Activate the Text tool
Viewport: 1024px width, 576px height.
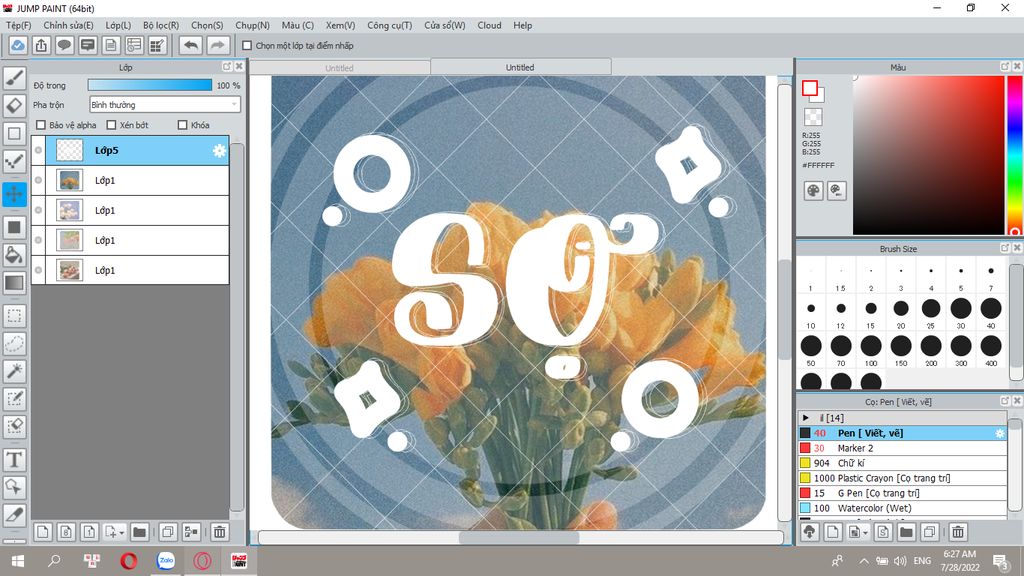point(14,460)
